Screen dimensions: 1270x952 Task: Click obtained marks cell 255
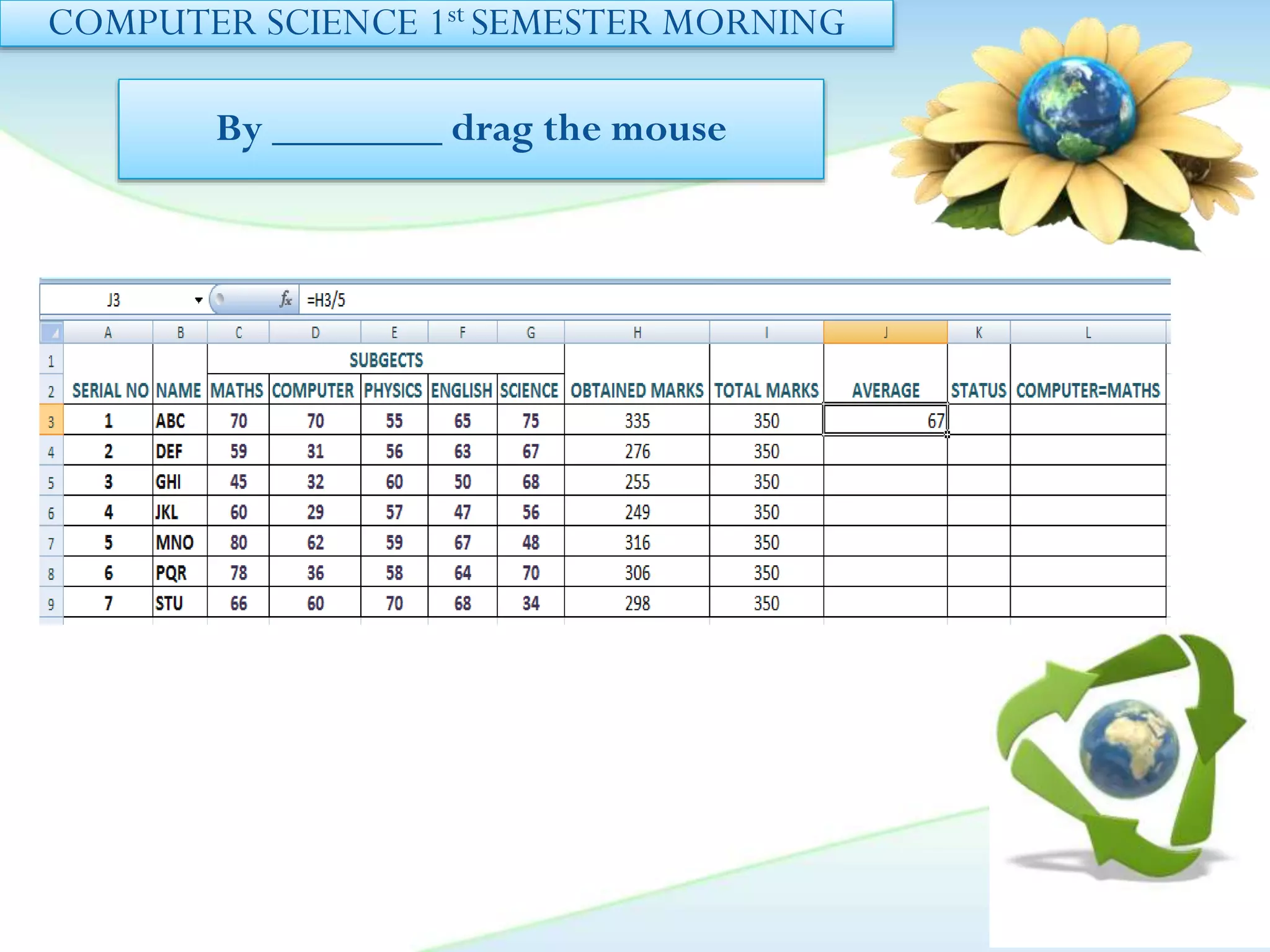(x=637, y=481)
